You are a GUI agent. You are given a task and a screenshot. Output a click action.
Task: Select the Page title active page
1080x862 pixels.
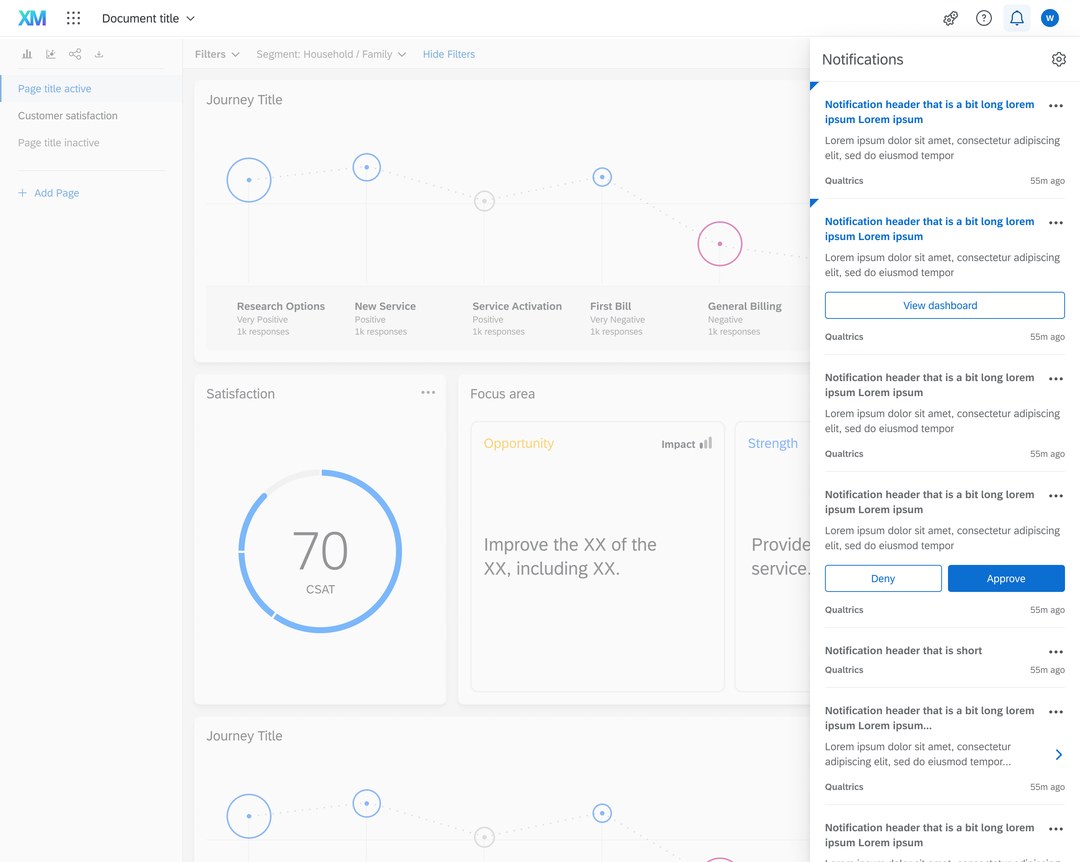[91, 89]
